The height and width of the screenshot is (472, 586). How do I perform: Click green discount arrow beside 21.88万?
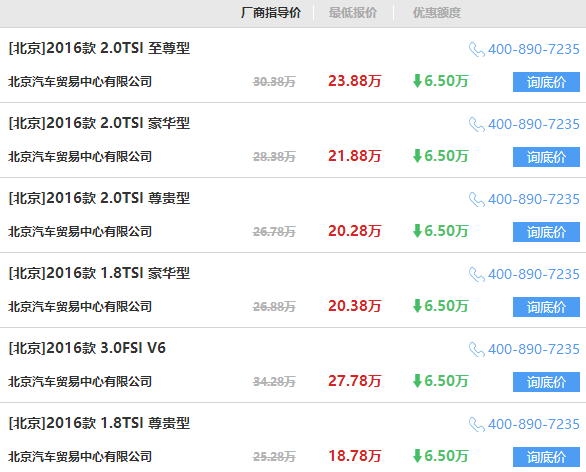click(417, 156)
